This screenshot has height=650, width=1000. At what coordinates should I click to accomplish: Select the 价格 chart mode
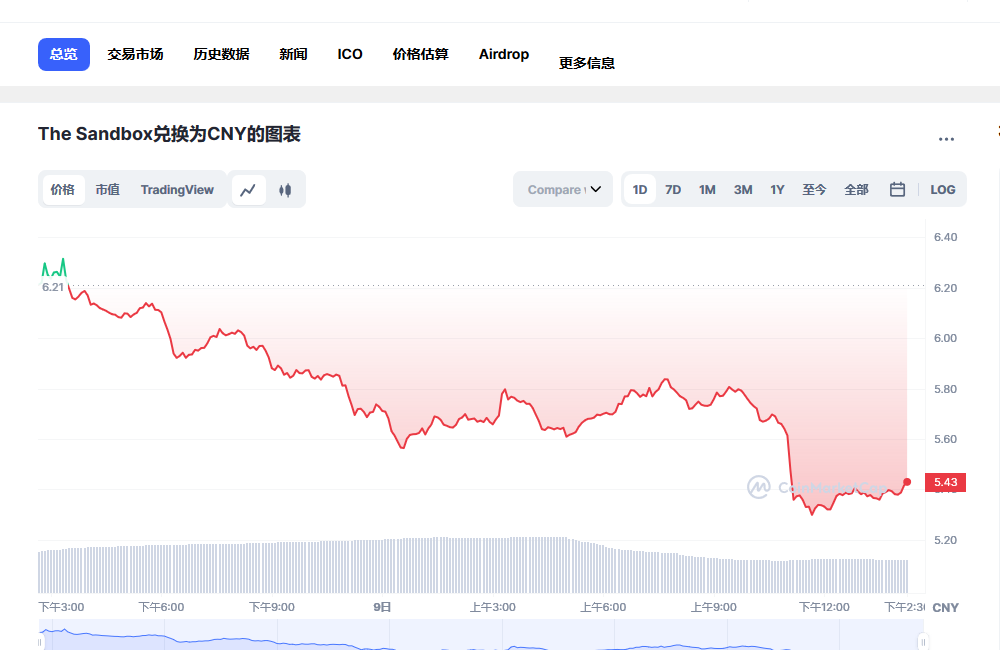click(x=63, y=189)
